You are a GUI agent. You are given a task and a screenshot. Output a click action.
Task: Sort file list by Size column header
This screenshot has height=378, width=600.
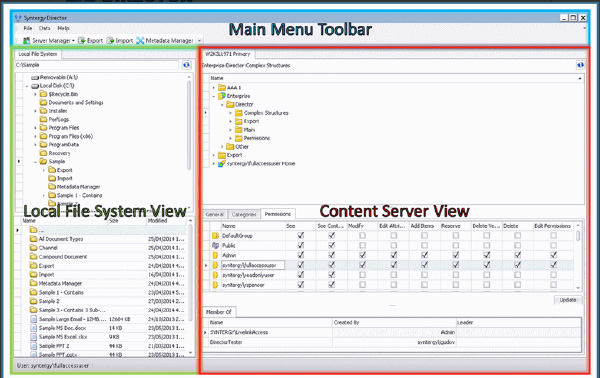127,221
